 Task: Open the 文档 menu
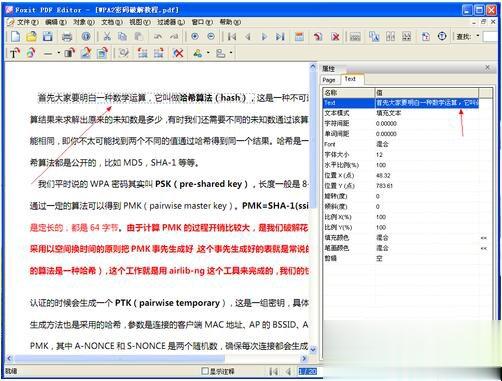(x=112, y=22)
